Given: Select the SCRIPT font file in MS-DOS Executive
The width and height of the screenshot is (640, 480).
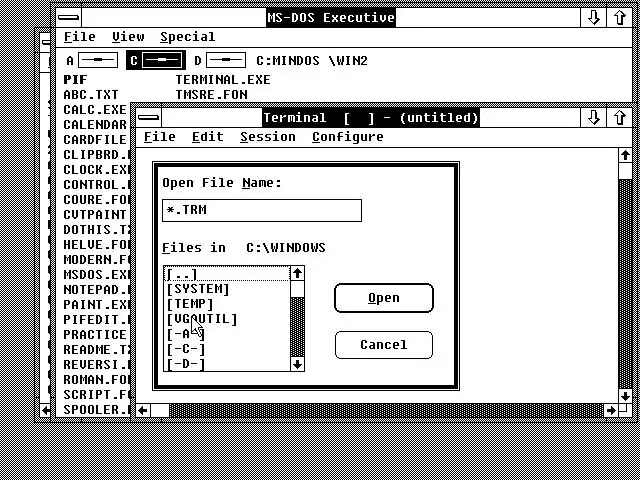Looking at the screenshot, I should pos(96,395).
